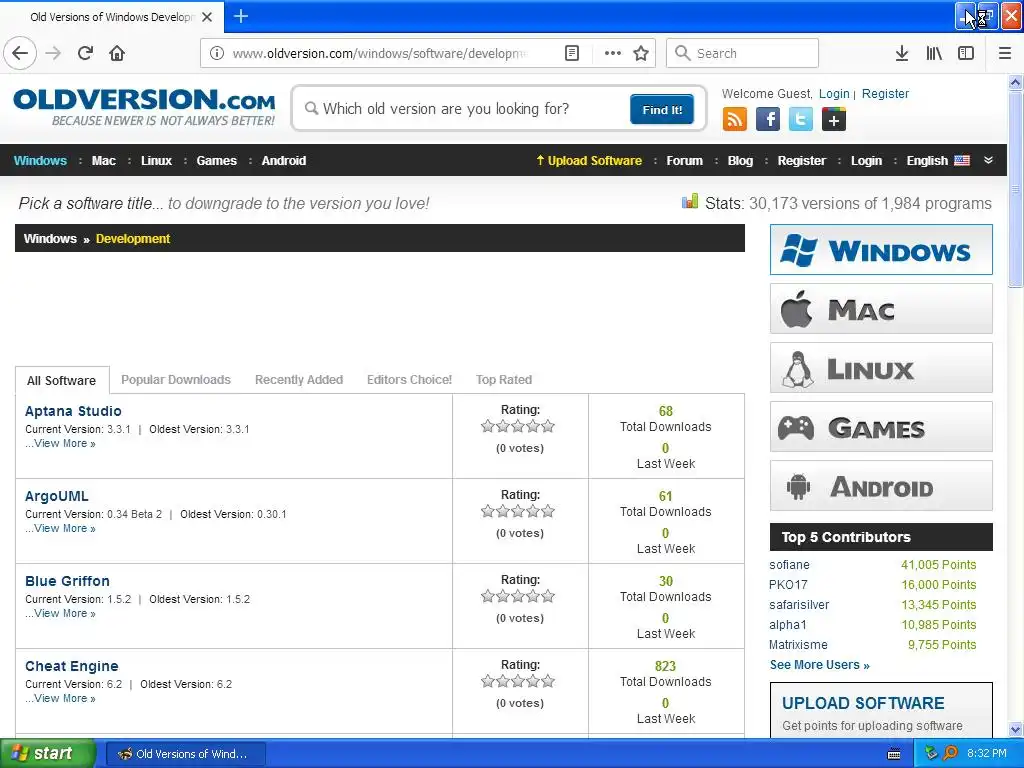Switch to the Recently Added tab
The height and width of the screenshot is (768, 1024).
298,379
